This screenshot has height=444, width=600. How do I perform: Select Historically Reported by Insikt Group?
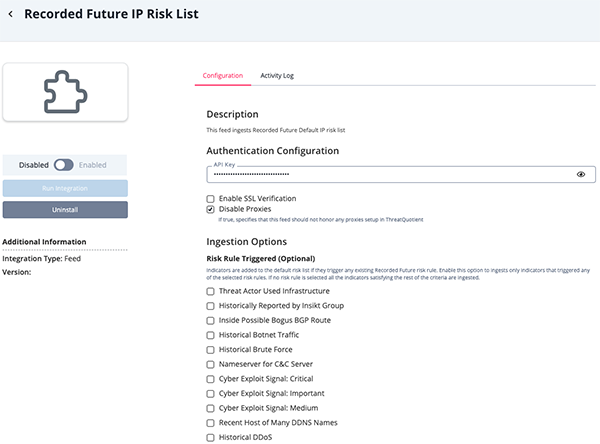(x=211, y=306)
